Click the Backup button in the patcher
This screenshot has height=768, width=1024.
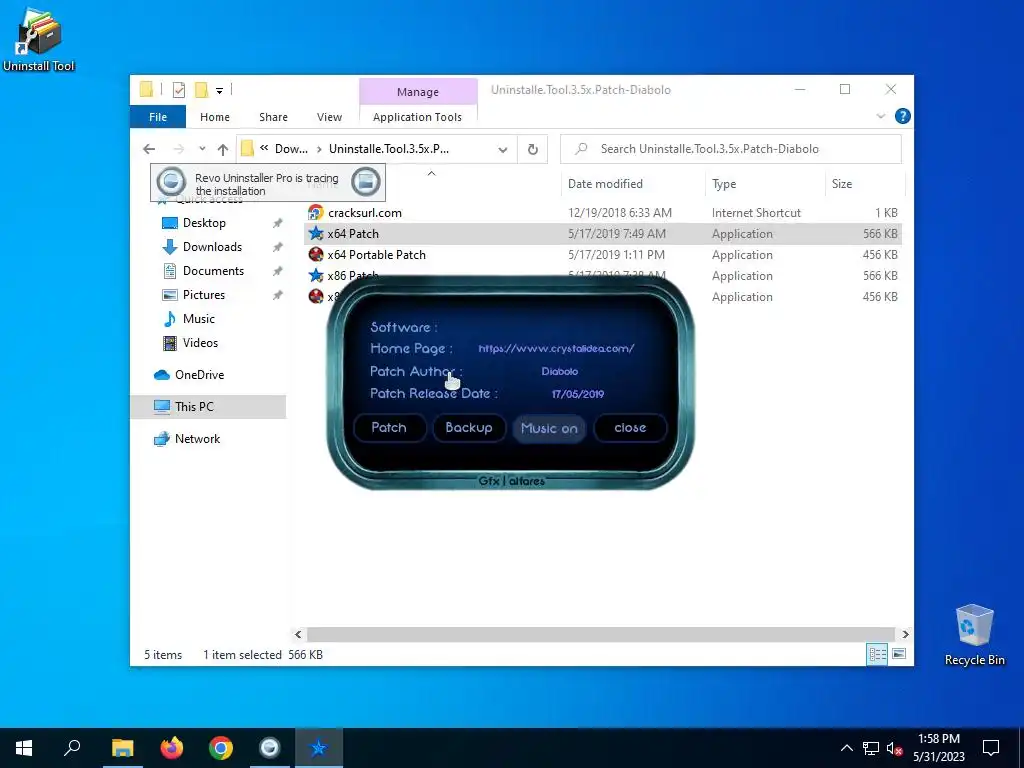pos(469,428)
